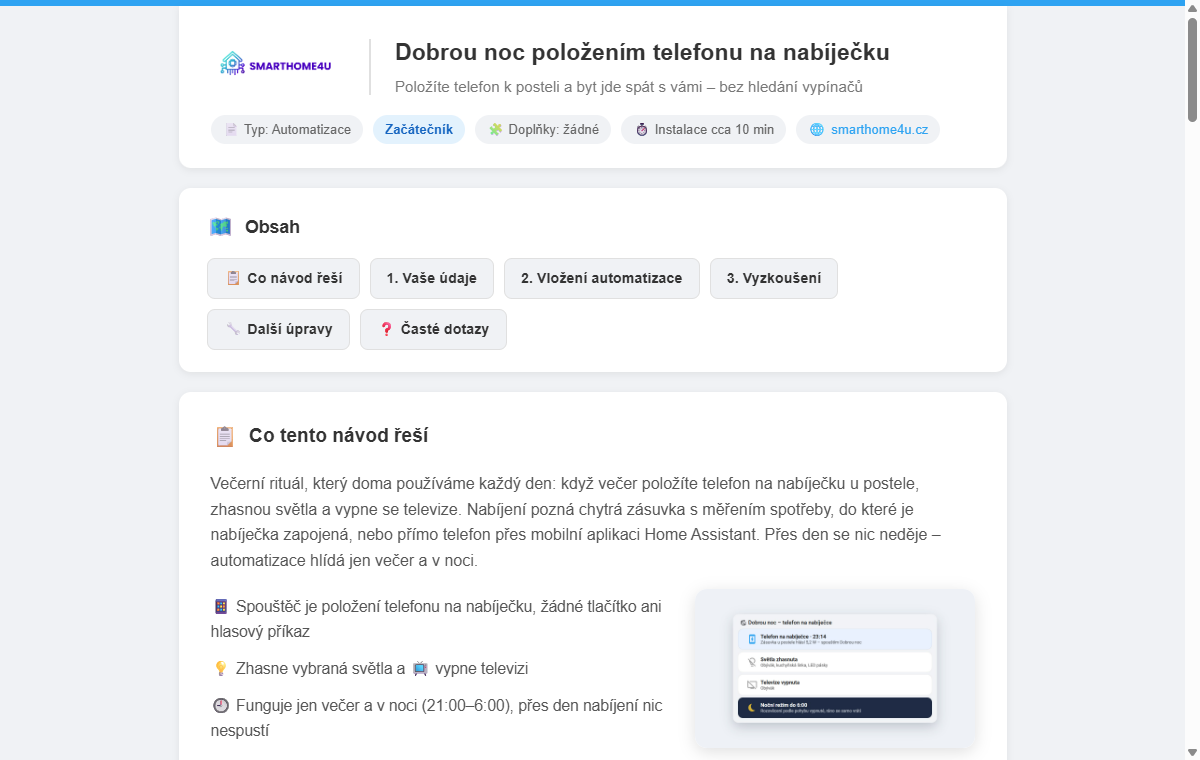1200x760 pixels.
Task: Click Světla zhasnuta row in preview
Action: (835, 662)
